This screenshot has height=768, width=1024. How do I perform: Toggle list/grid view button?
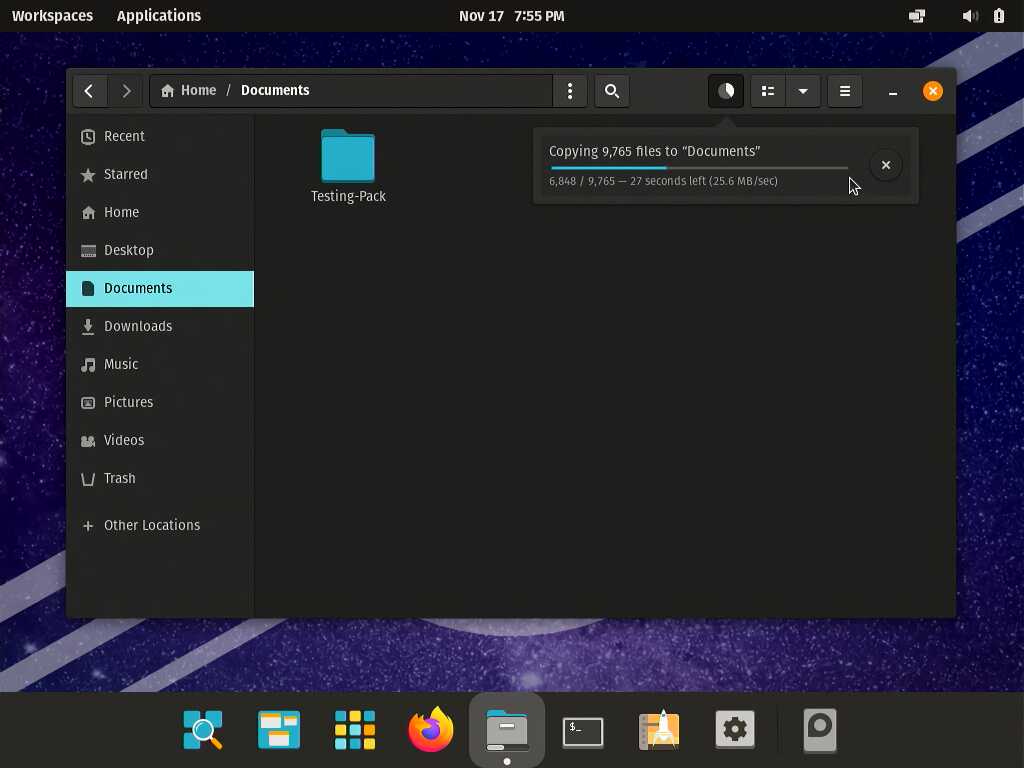tap(768, 91)
